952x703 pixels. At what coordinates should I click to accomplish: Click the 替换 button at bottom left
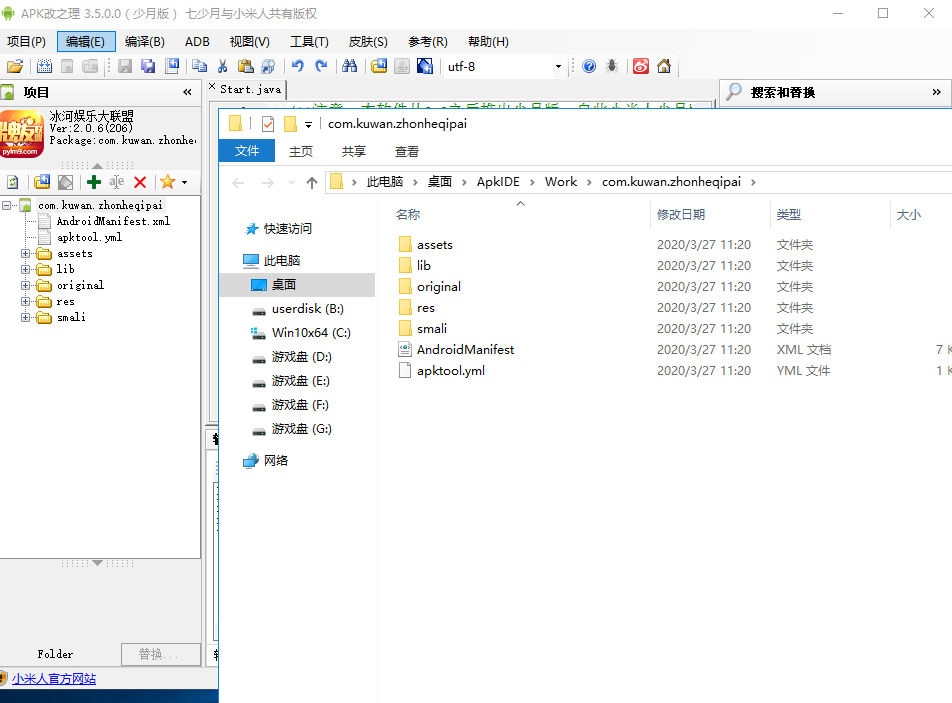coord(160,654)
